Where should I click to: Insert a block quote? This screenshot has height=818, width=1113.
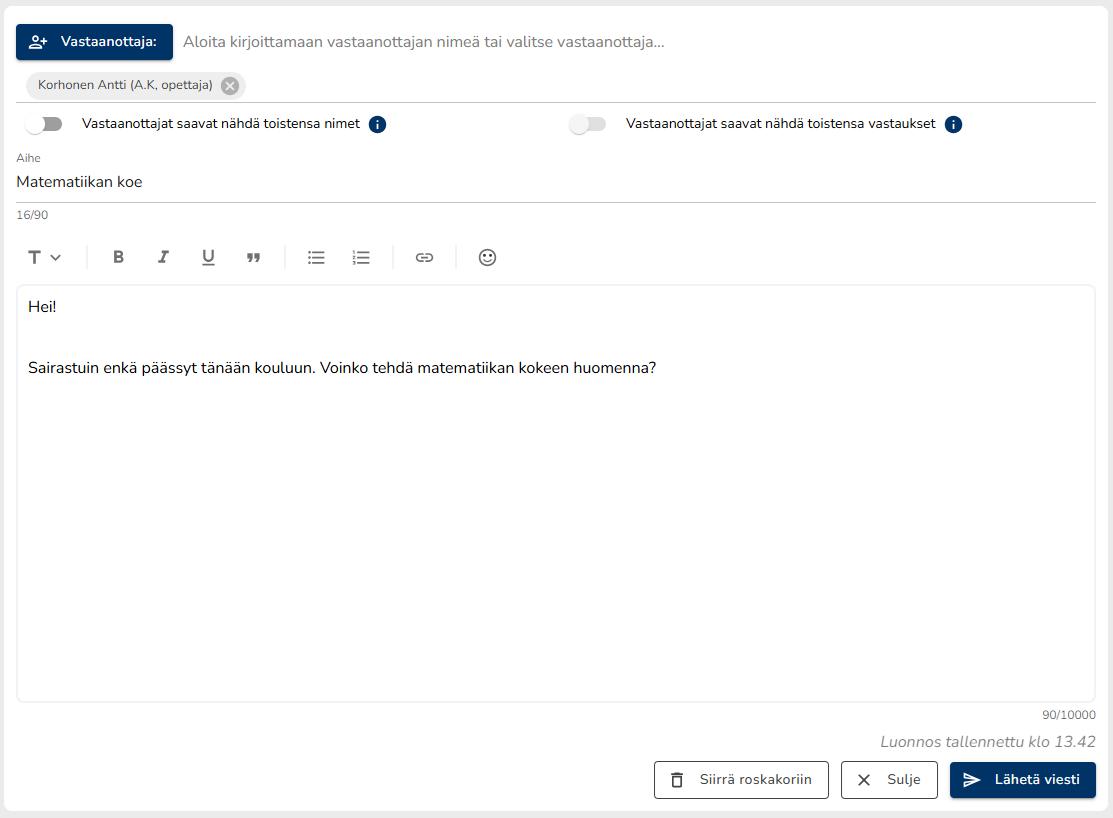pos(253,257)
